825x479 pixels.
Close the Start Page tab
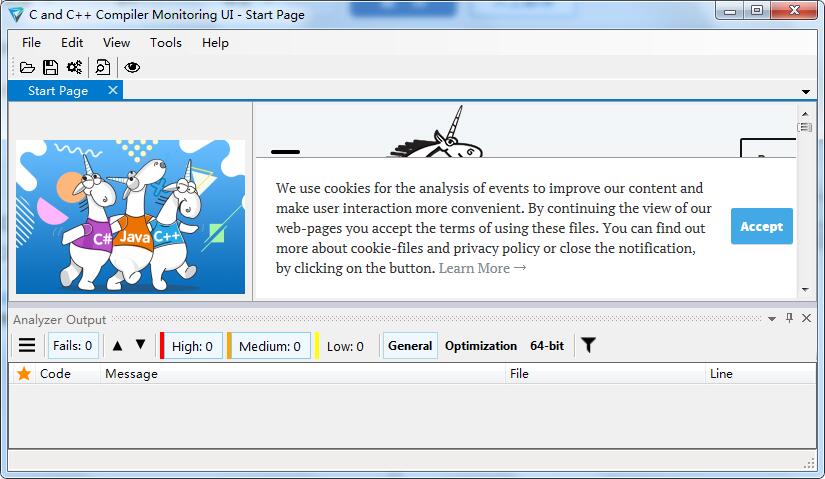point(113,91)
